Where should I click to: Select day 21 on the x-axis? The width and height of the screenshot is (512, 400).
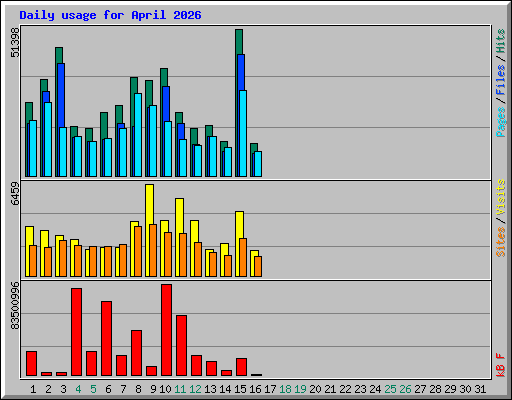pos(330,389)
